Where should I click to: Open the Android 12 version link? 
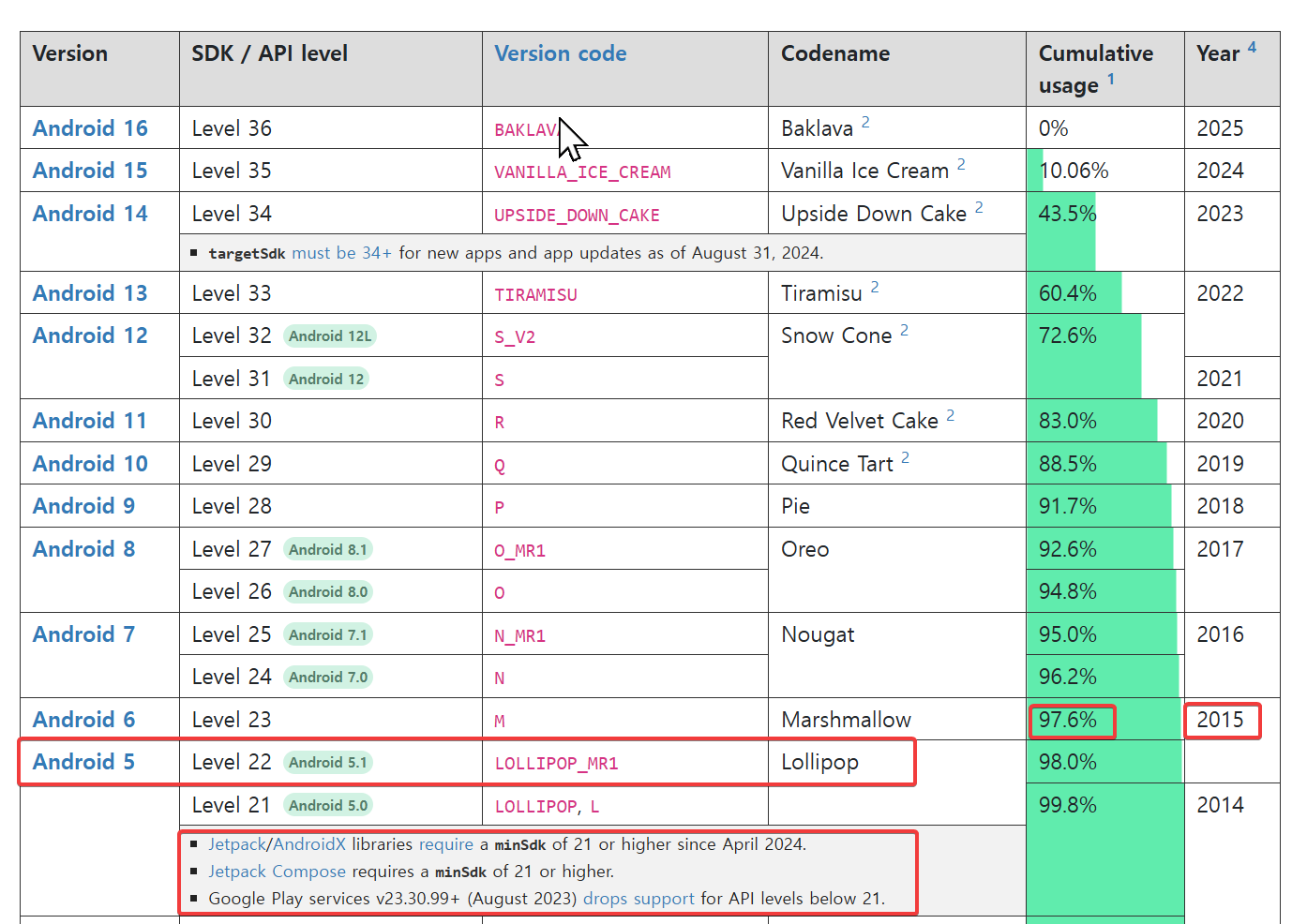pyautogui.click(x=90, y=335)
